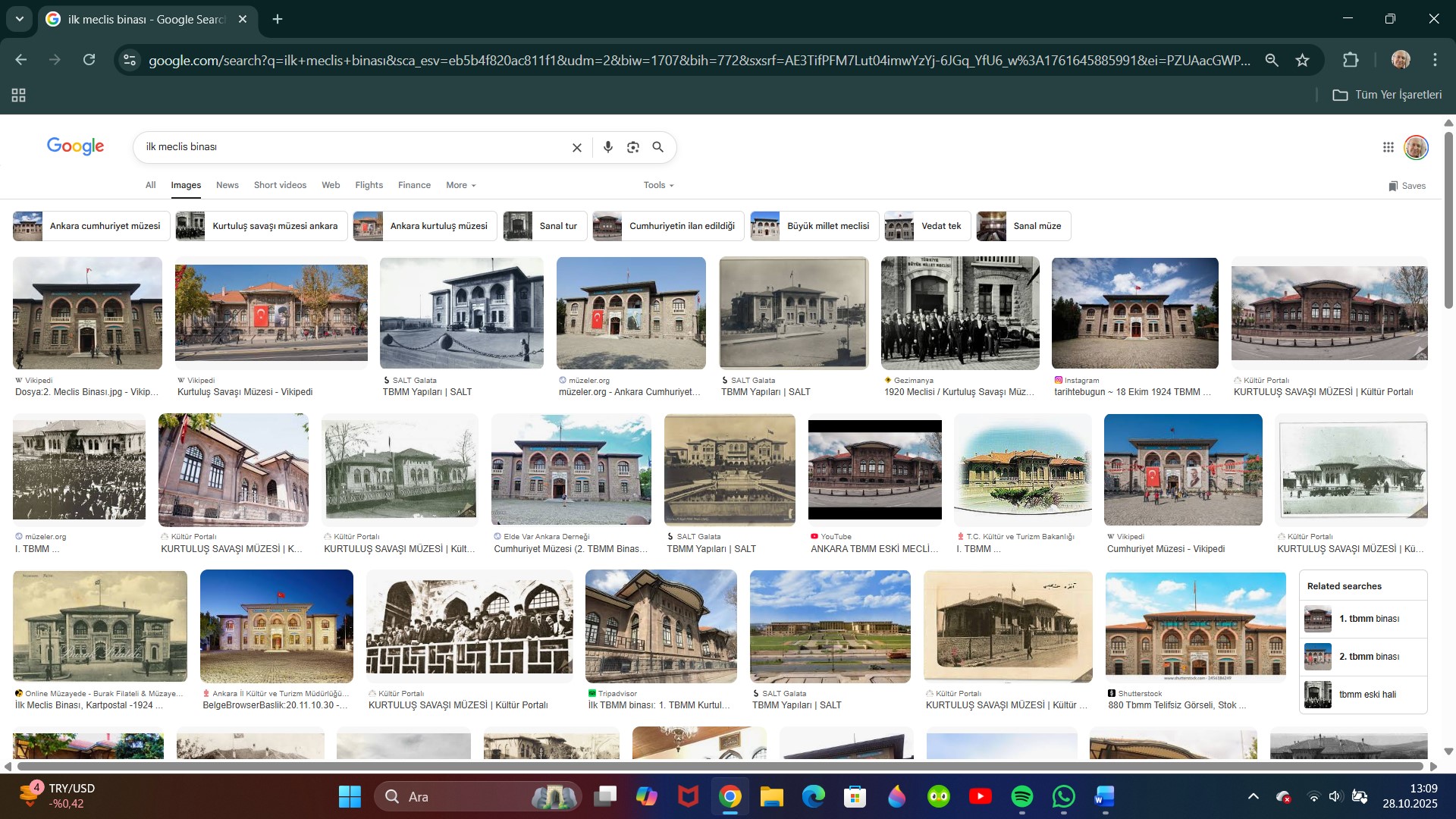
Task: Switch to the News tab
Action: point(227,185)
